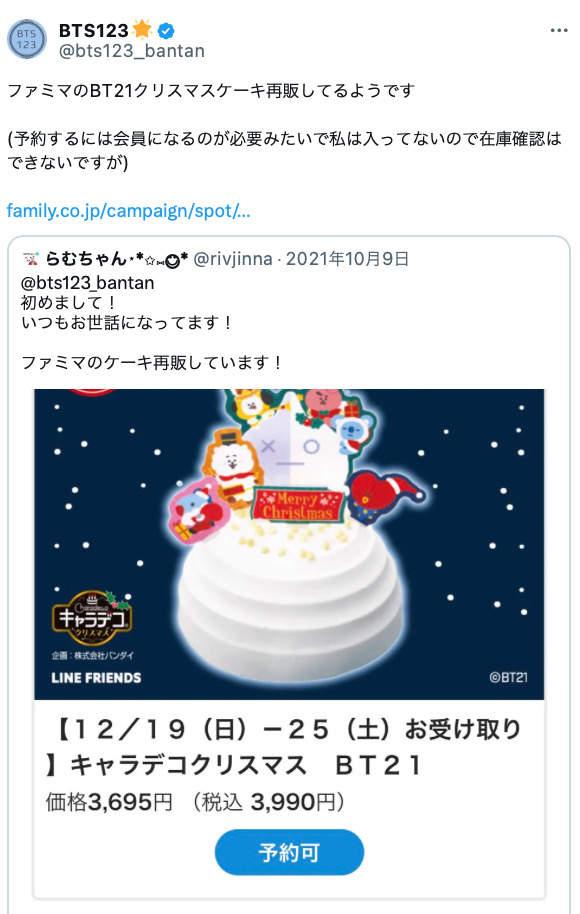The width and height of the screenshot is (580, 914).
Task: Click the ©BT21 copyright mark
Action: point(508,677)
